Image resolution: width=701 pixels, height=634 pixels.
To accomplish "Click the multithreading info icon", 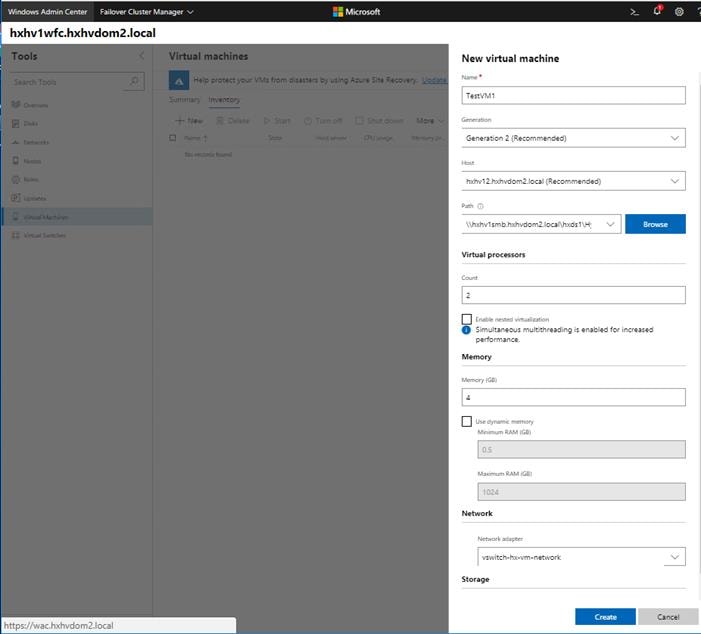I will click(466, 330).
